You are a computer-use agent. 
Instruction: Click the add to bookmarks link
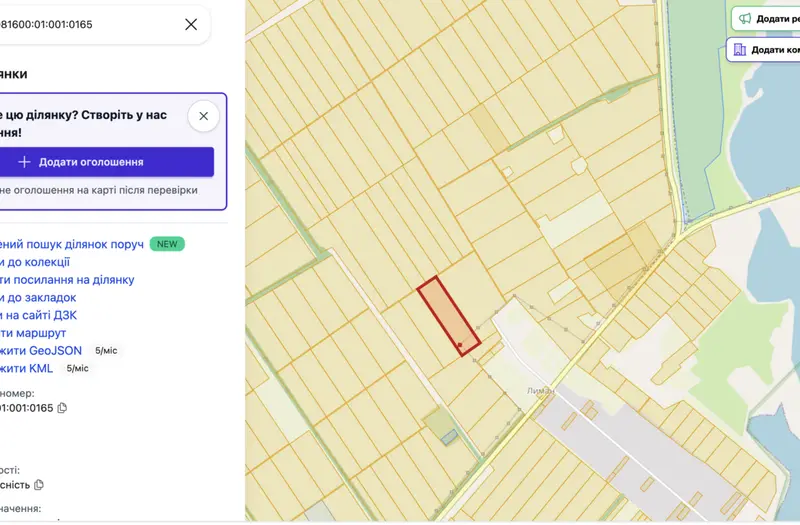[38, 297]
